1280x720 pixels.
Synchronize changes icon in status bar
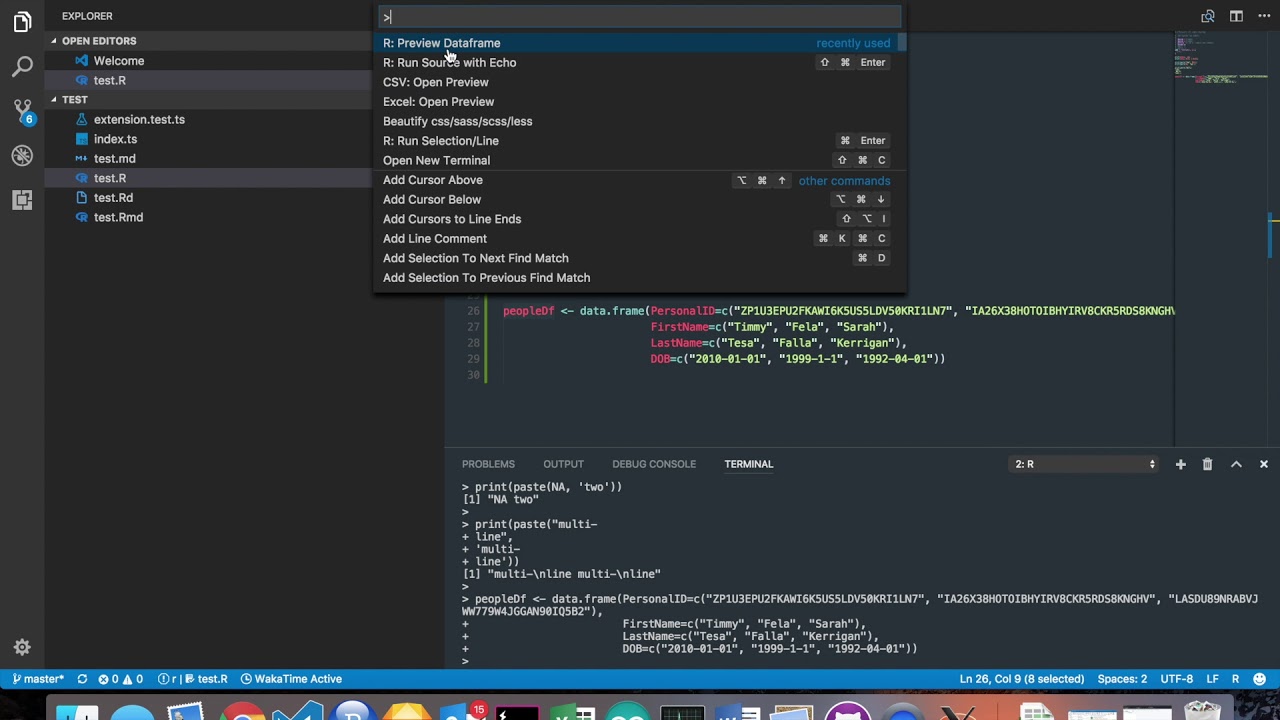pos(82,679)
